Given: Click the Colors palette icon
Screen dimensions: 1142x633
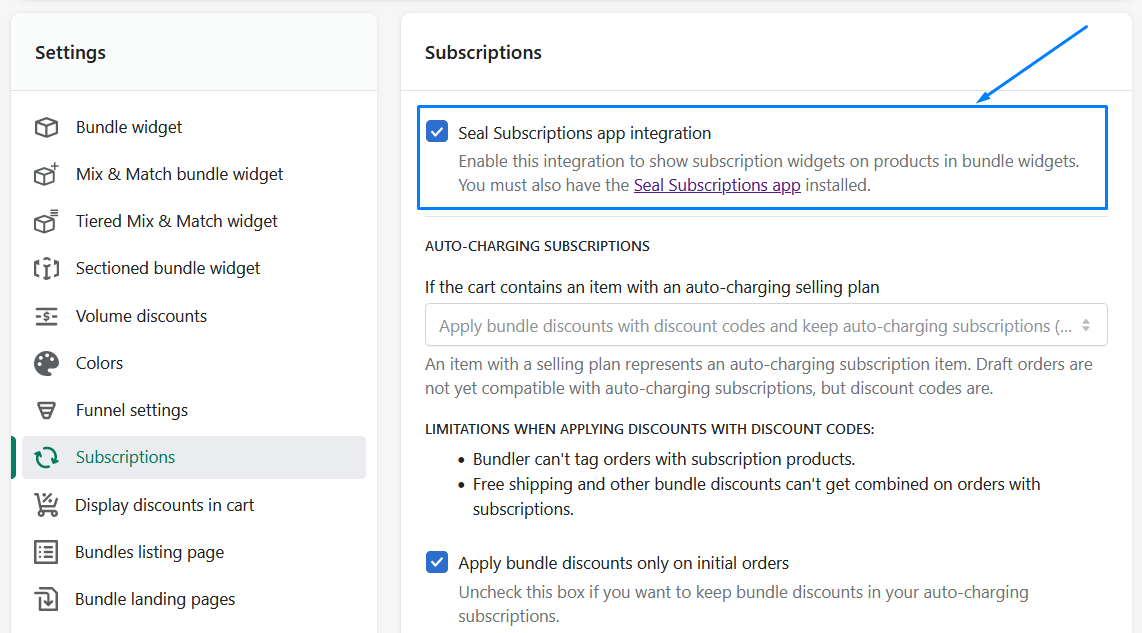Looking at the screenshot, I should [x=46, y=363].
